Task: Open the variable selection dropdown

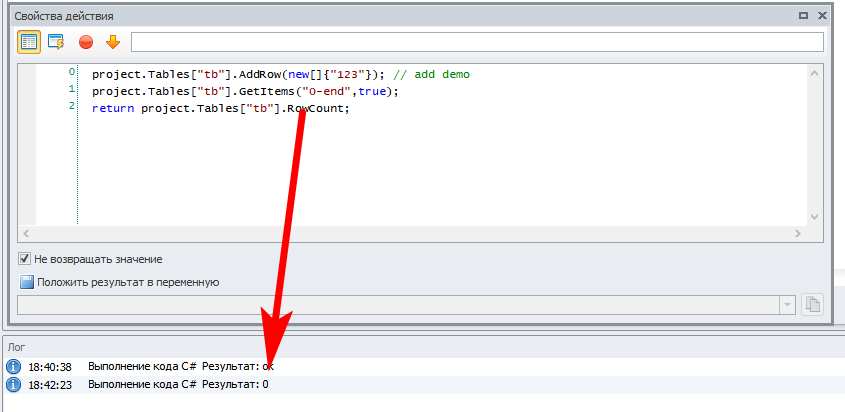Action: point(788,305)
